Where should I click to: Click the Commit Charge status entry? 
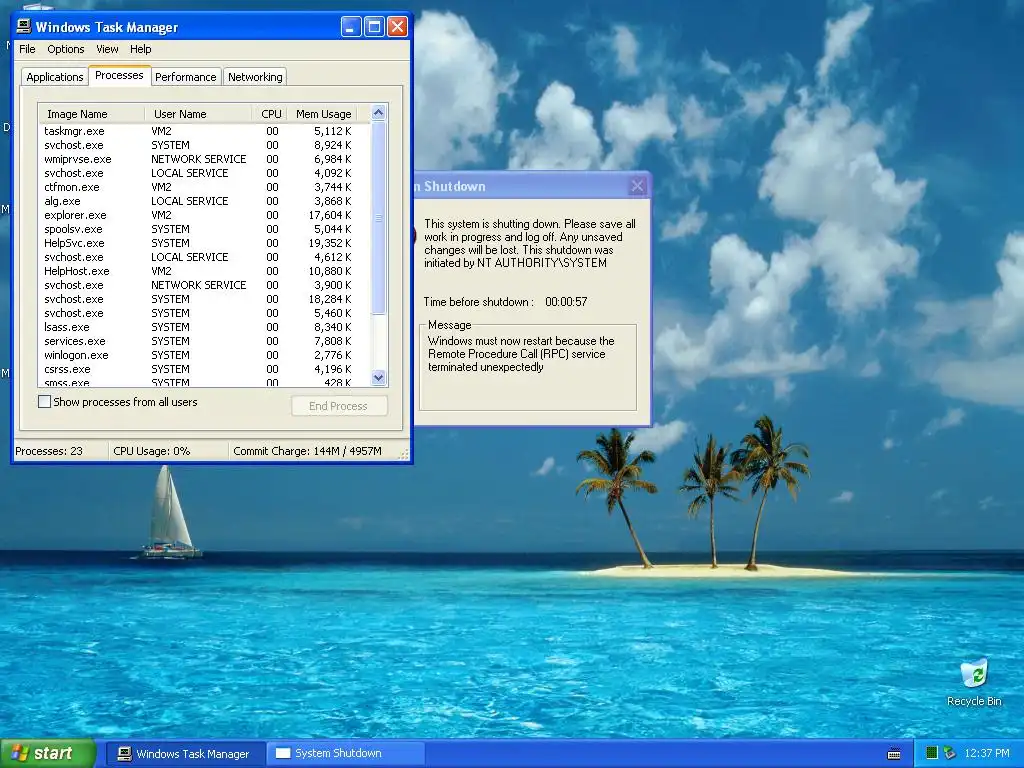point(308,451)
